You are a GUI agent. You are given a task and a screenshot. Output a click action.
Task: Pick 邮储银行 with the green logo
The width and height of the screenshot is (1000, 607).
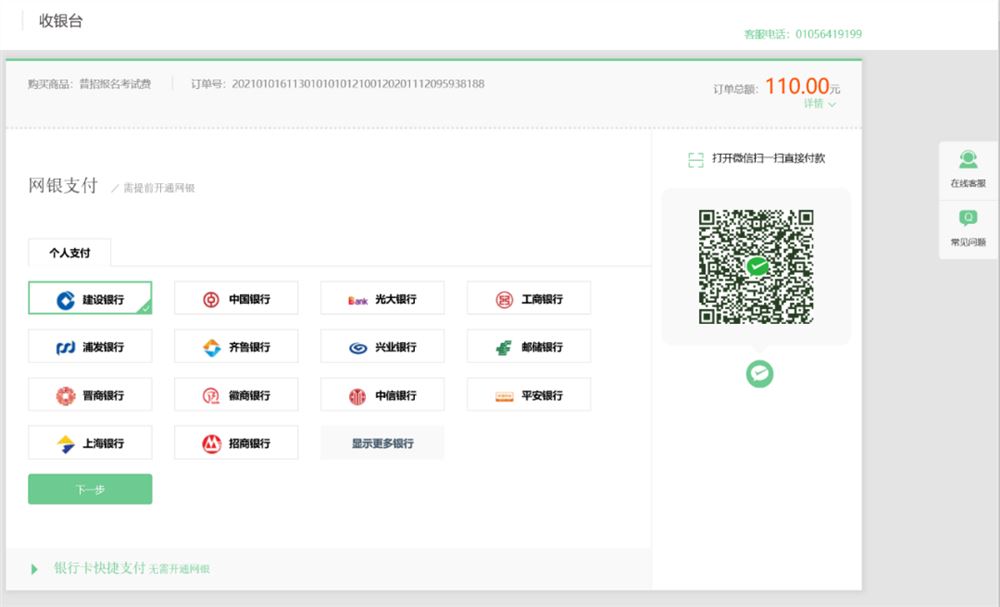(x=504, y=347)
